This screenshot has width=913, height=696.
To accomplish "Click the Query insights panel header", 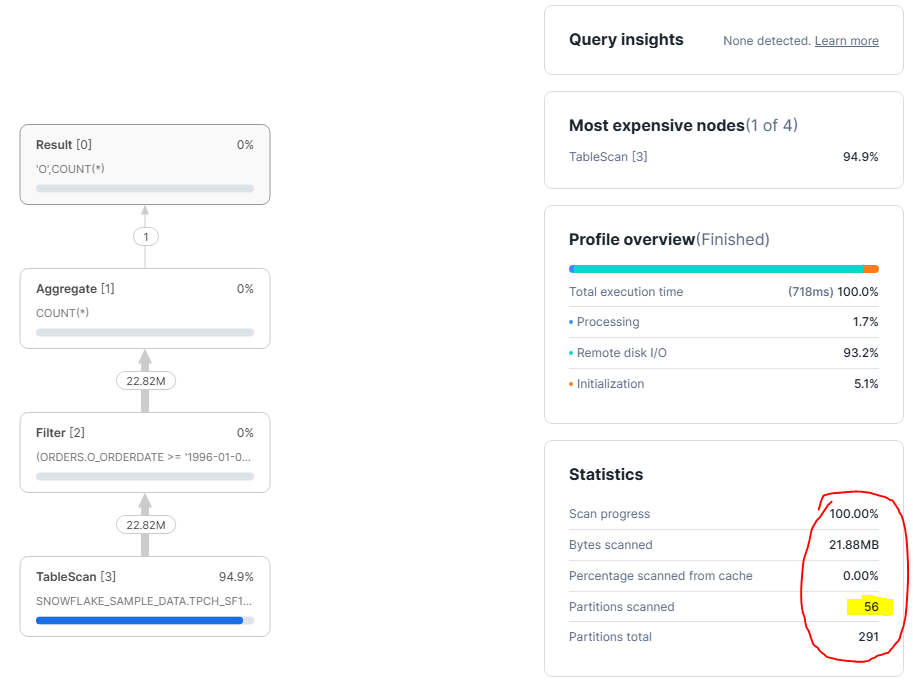I will (x=626, y=40).
